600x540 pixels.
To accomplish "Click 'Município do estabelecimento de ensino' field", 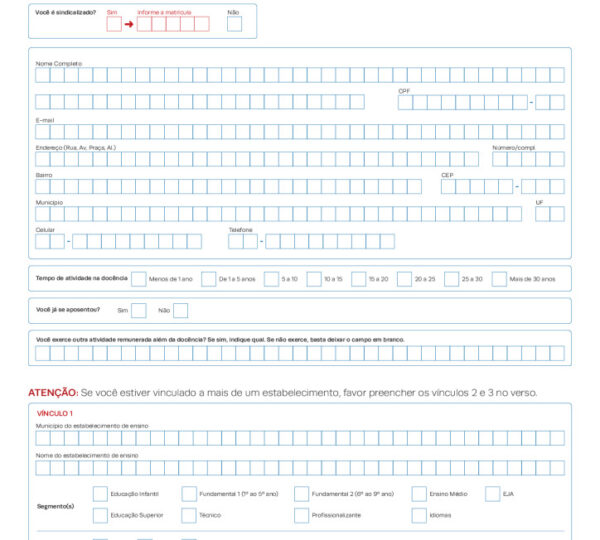I will [x=300, y=438].
